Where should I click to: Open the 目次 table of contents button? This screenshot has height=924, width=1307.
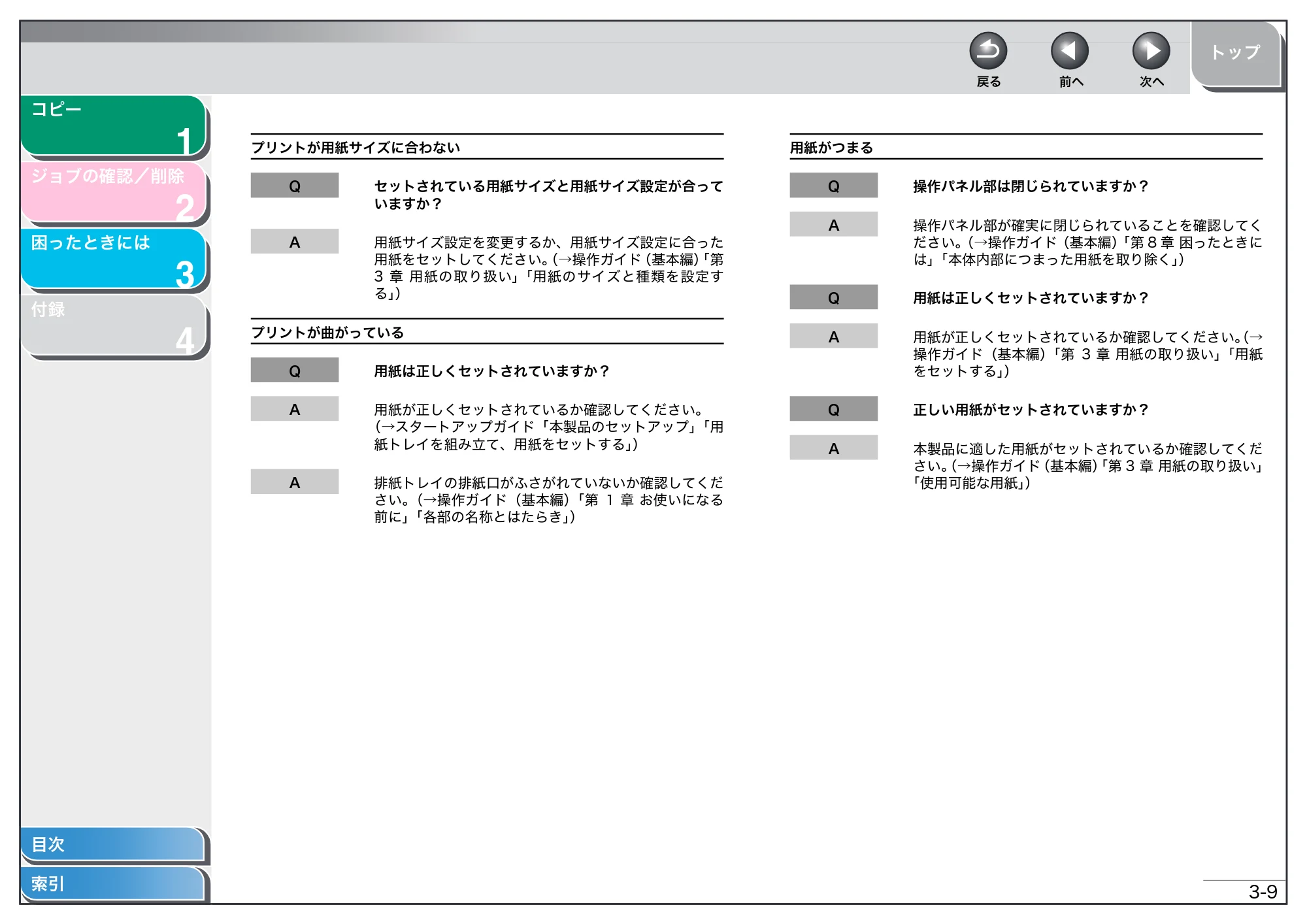112,844
